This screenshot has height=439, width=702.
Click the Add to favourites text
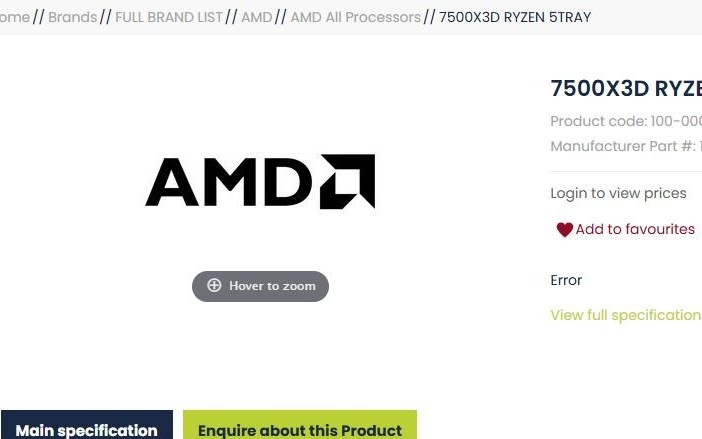click(x=635, y=229)
